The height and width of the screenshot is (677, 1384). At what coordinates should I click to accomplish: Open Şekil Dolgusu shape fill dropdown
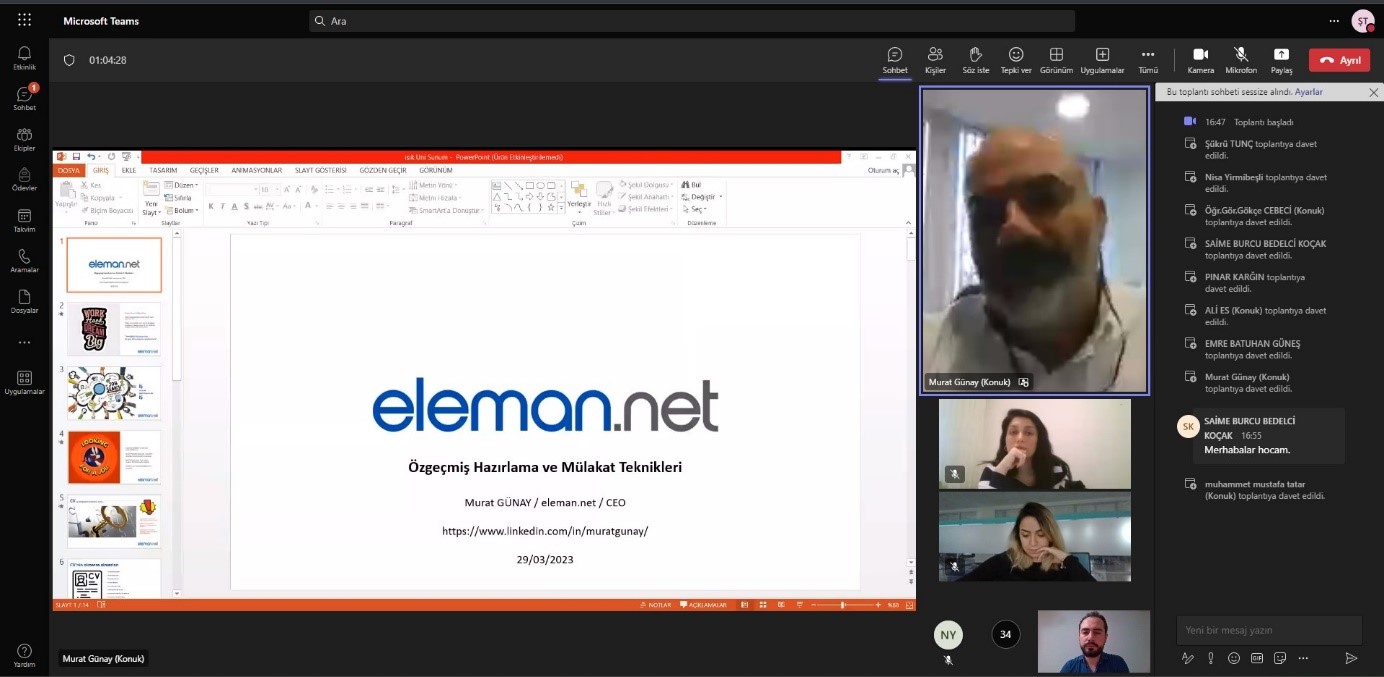point(647,185)
